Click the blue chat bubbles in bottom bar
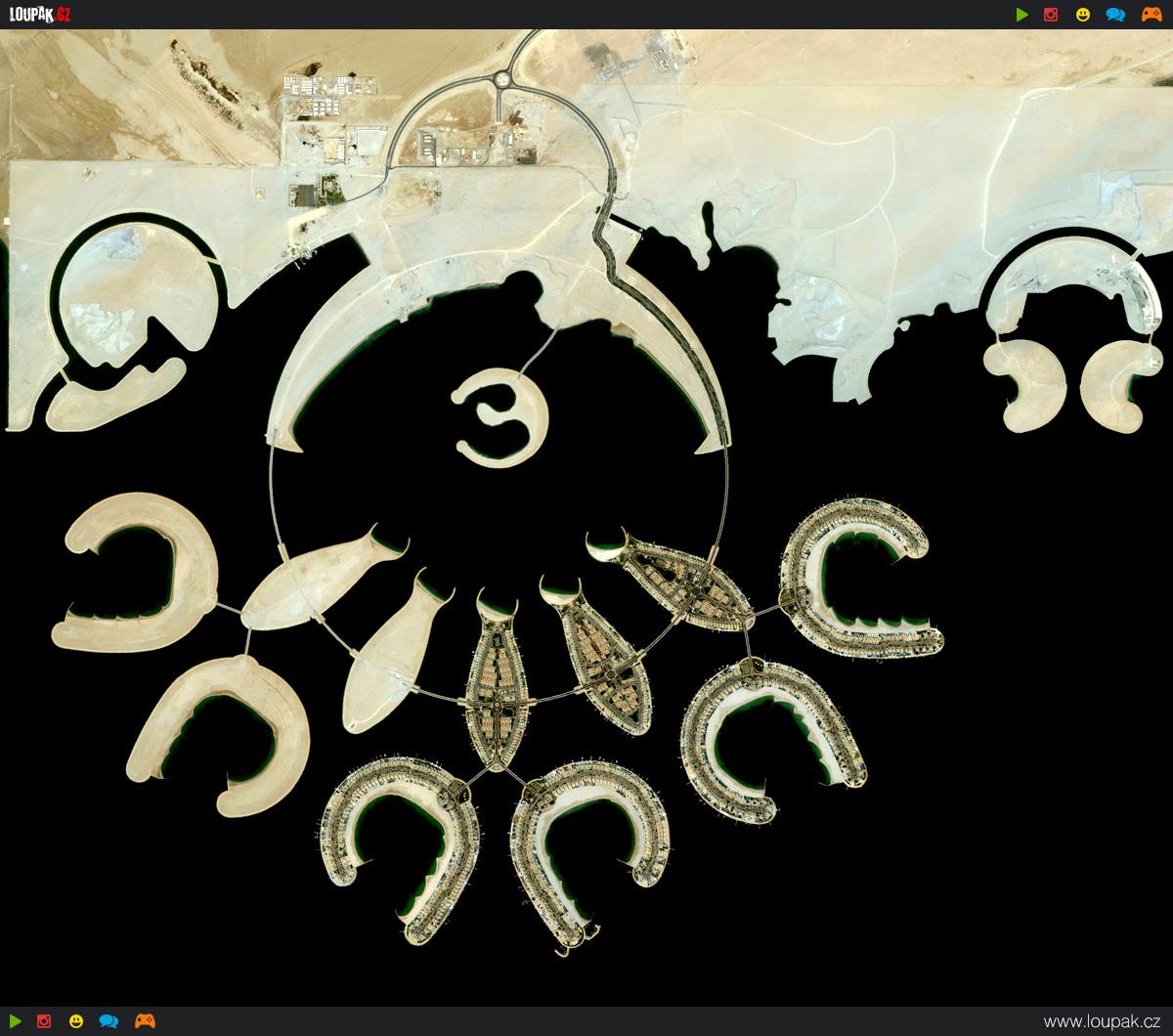1173x1036 pixels. point(109,1021)
